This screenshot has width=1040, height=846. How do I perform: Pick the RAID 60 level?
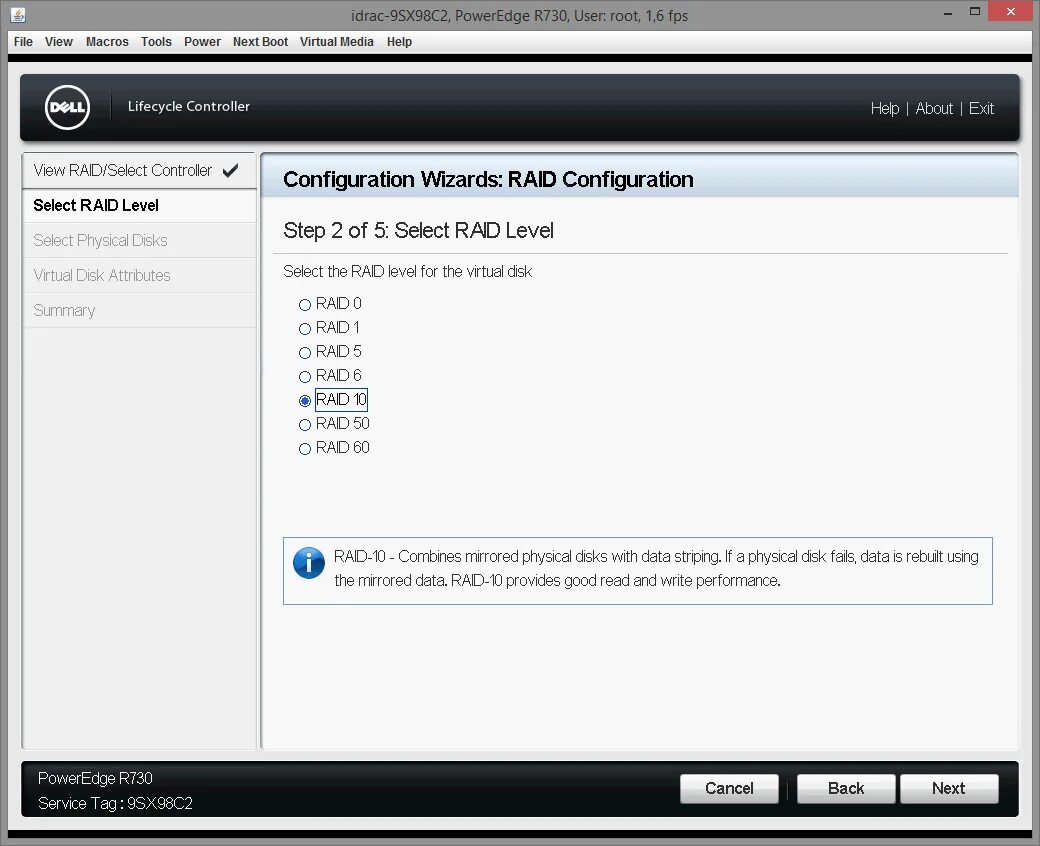pyautogui.click(x=304, y=449)
